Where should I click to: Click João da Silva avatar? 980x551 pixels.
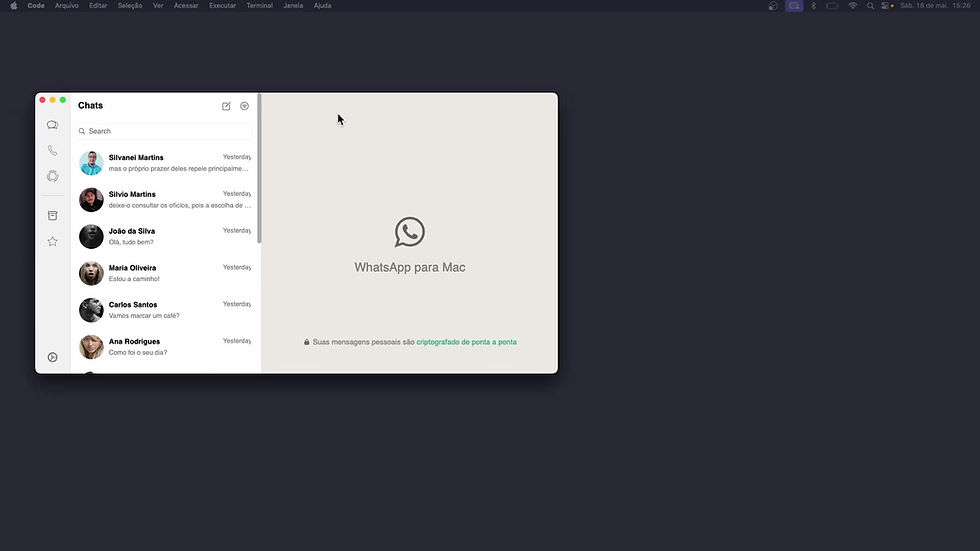91,237
